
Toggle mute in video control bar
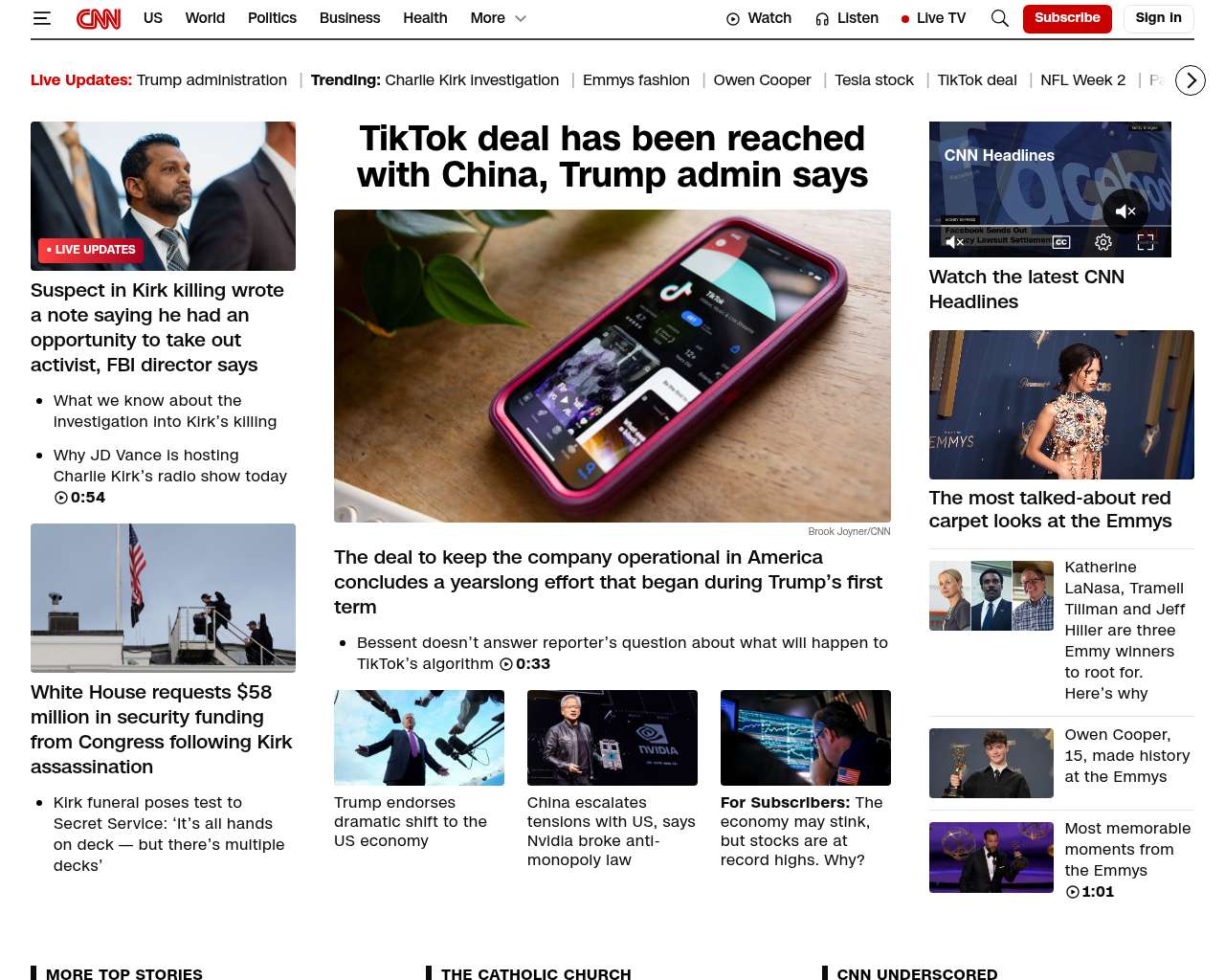click(x=954, y=242)
